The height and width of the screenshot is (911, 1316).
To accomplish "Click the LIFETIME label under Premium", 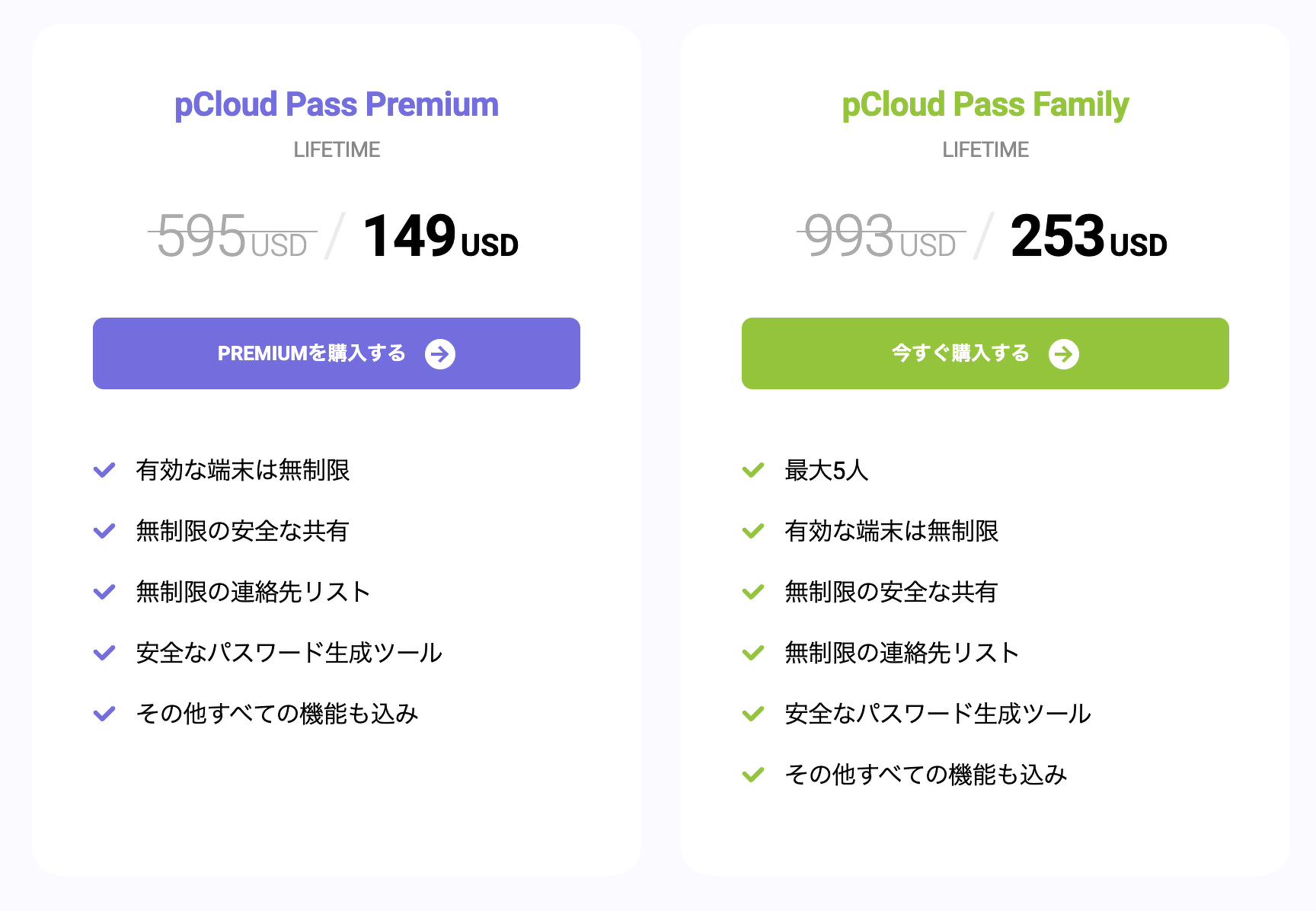I will click(337, 149).
